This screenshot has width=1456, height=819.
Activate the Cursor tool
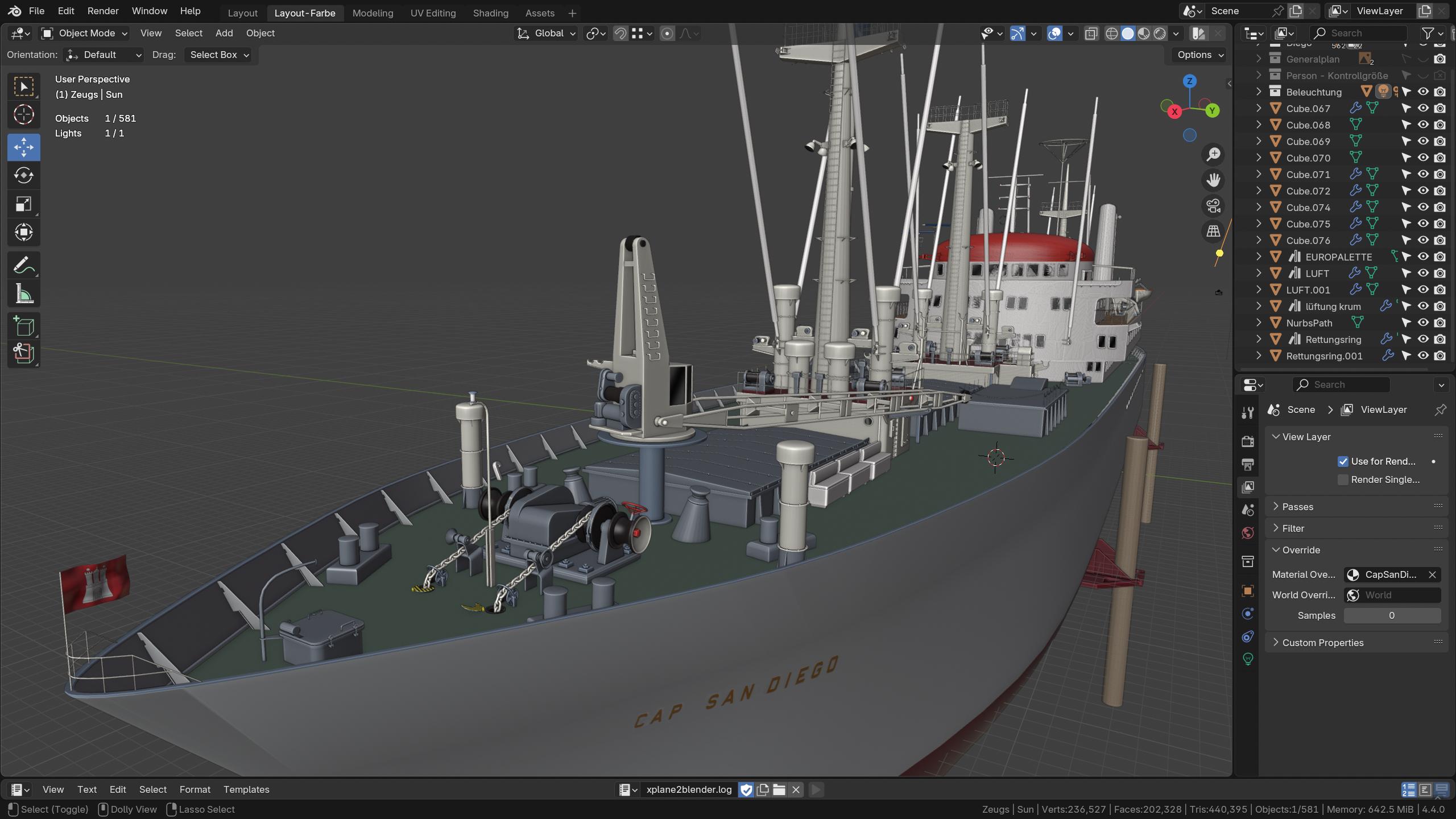click(x=23, y=115)
